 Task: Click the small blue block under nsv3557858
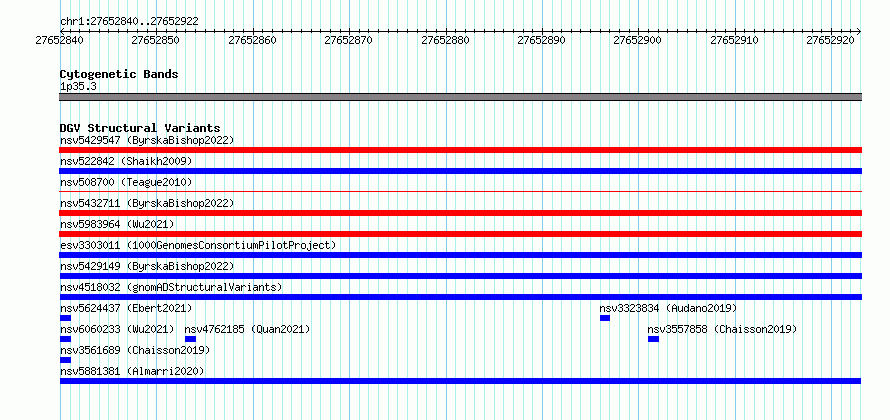tap(653, 339)
